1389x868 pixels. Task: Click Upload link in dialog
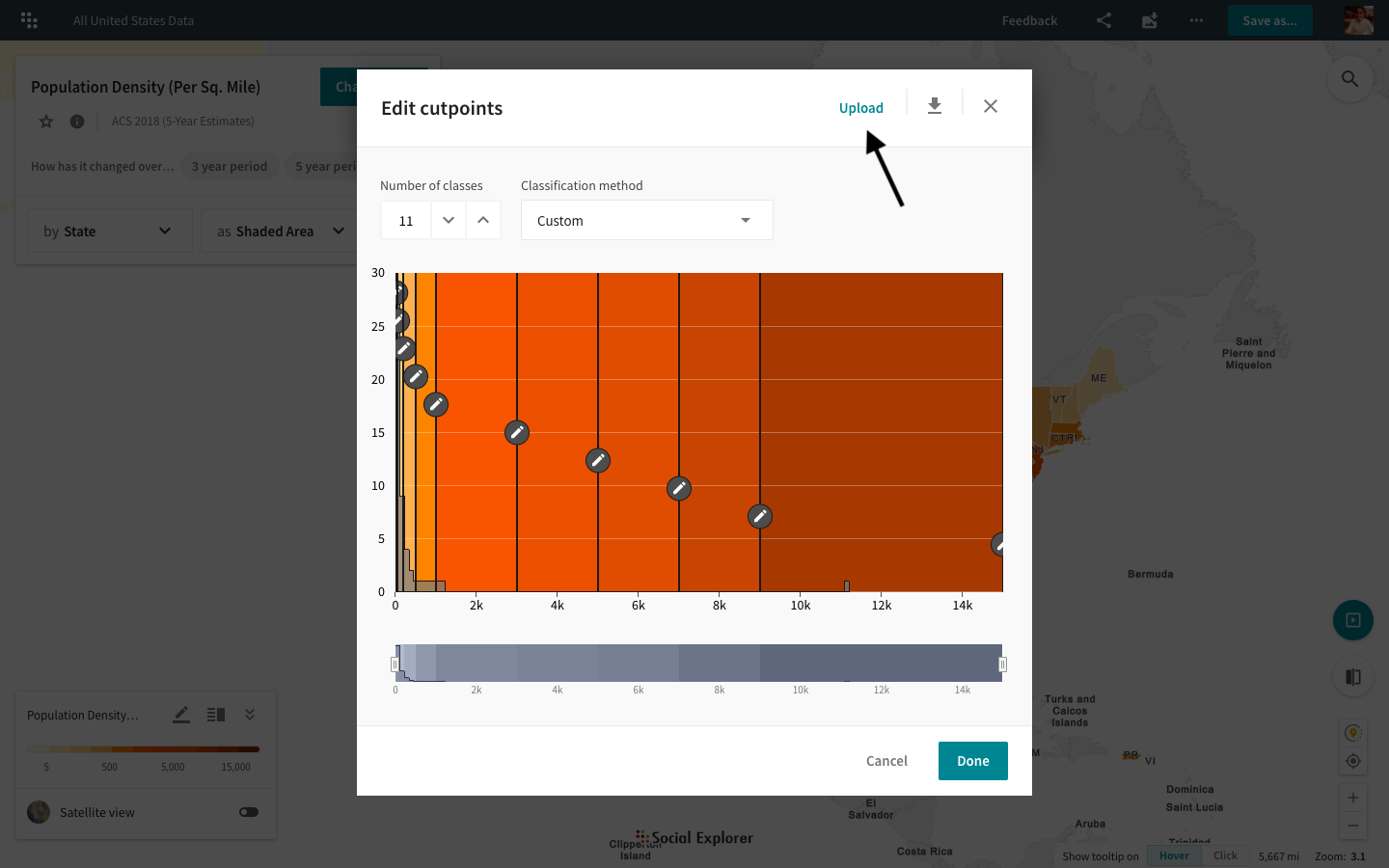(861, 108)
